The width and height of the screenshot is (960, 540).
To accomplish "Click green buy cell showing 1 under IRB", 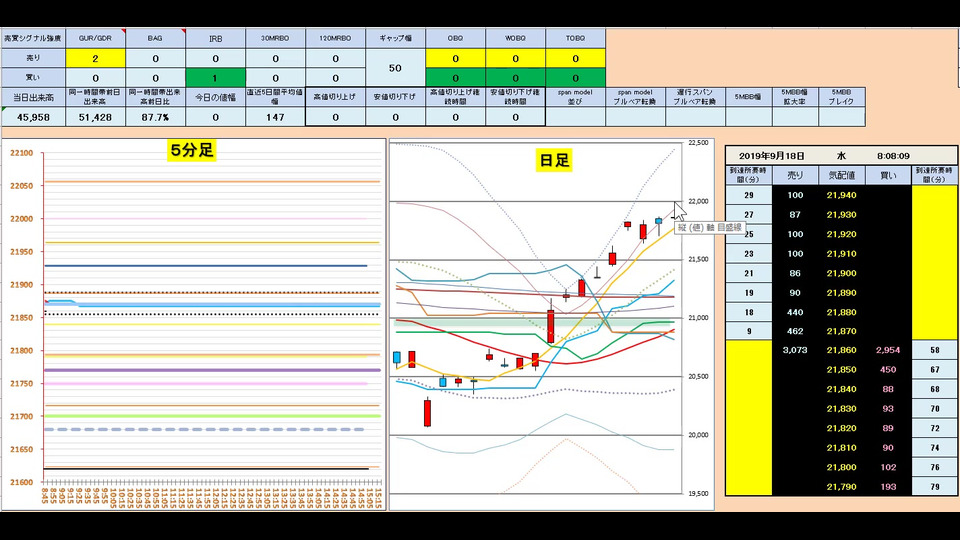I will click(x=216, y=78).
